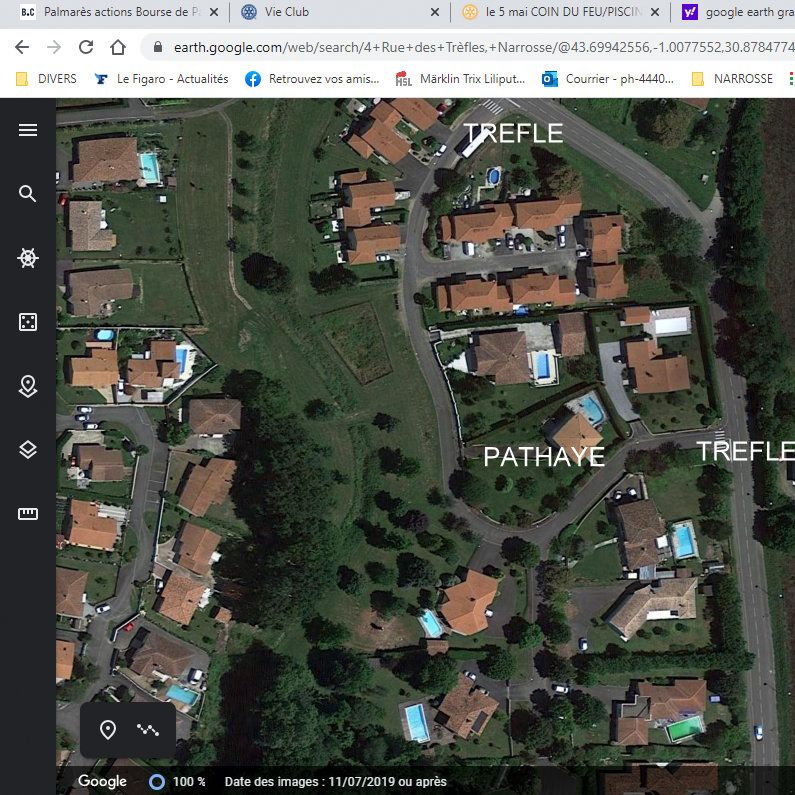Select the measure distance ruler tool

click(28, 514)
